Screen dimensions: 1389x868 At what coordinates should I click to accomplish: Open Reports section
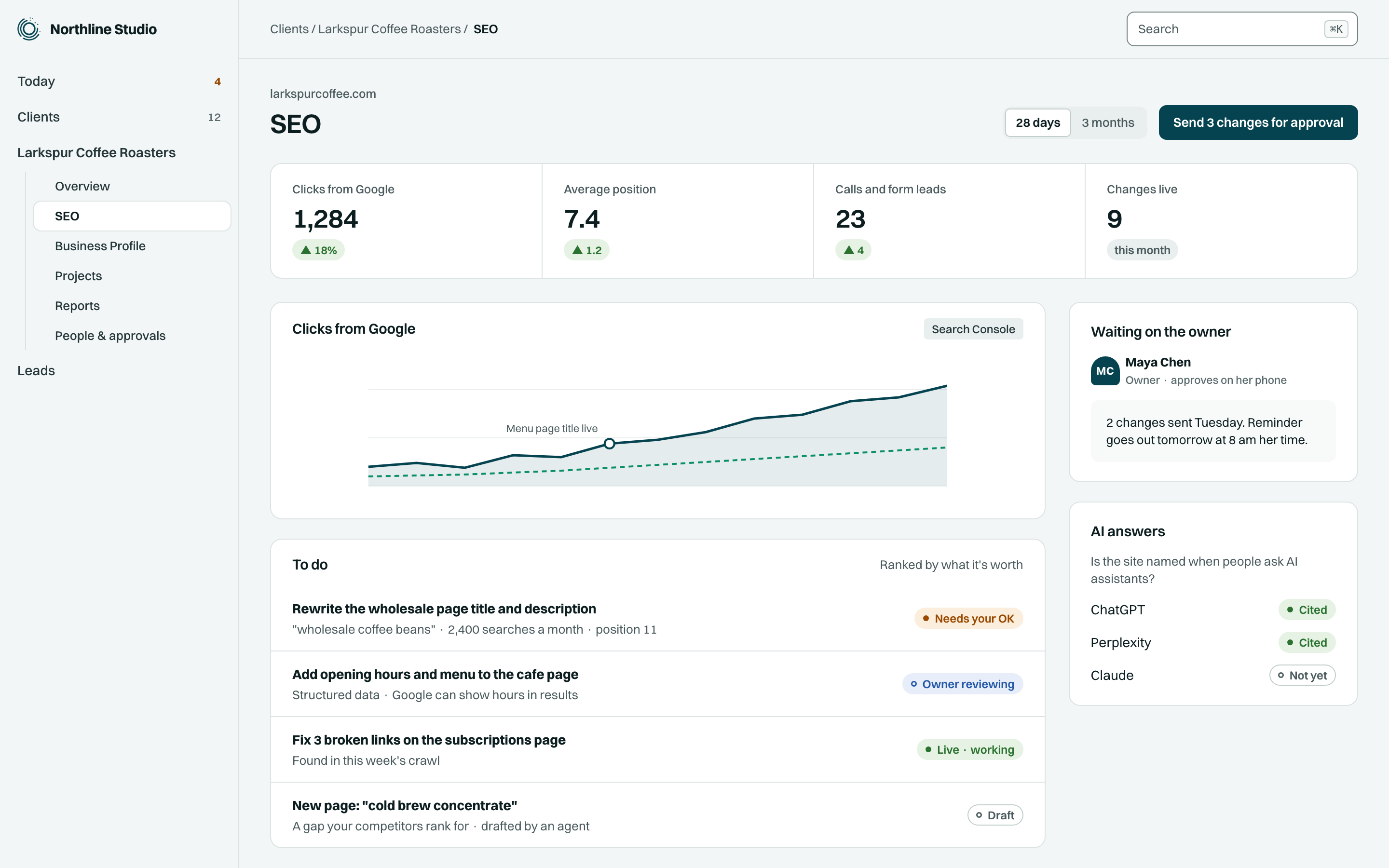pyautogui.click(x=132, y=305)
